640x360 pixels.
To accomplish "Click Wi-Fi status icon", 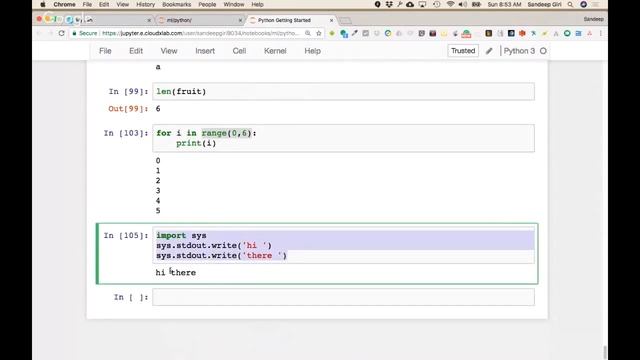I will pyautogui.click(x=450, y=4).
